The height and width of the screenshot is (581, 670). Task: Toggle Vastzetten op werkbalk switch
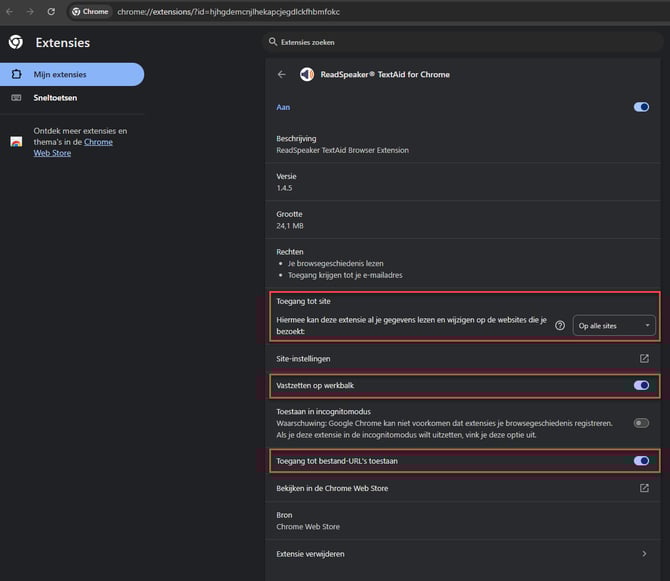(641, 385)
